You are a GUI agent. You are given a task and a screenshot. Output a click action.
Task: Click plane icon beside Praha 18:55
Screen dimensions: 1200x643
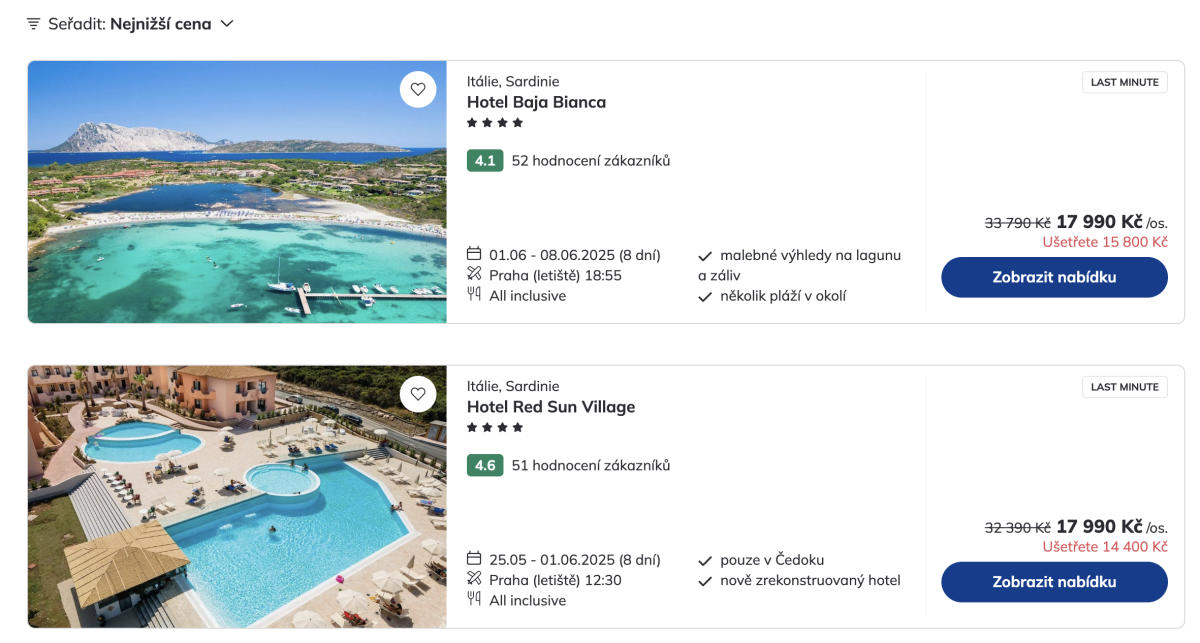(x=475, y=275)
